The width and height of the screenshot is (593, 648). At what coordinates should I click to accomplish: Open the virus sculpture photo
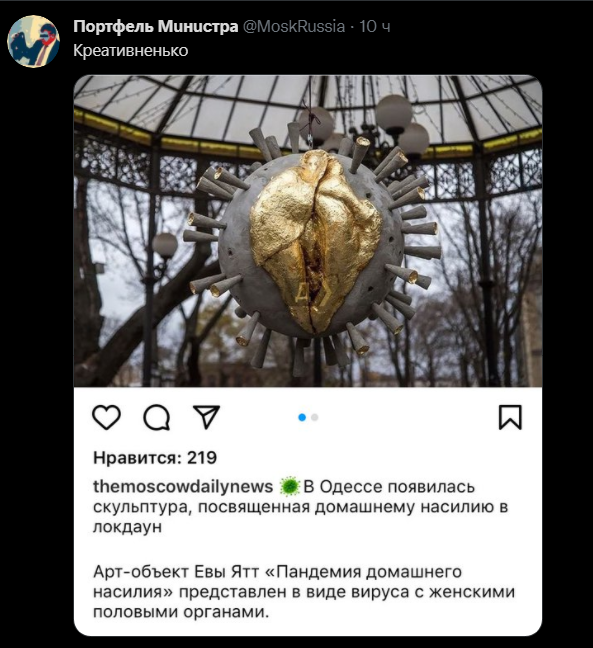pyautogui.click(x=308, y=231)
